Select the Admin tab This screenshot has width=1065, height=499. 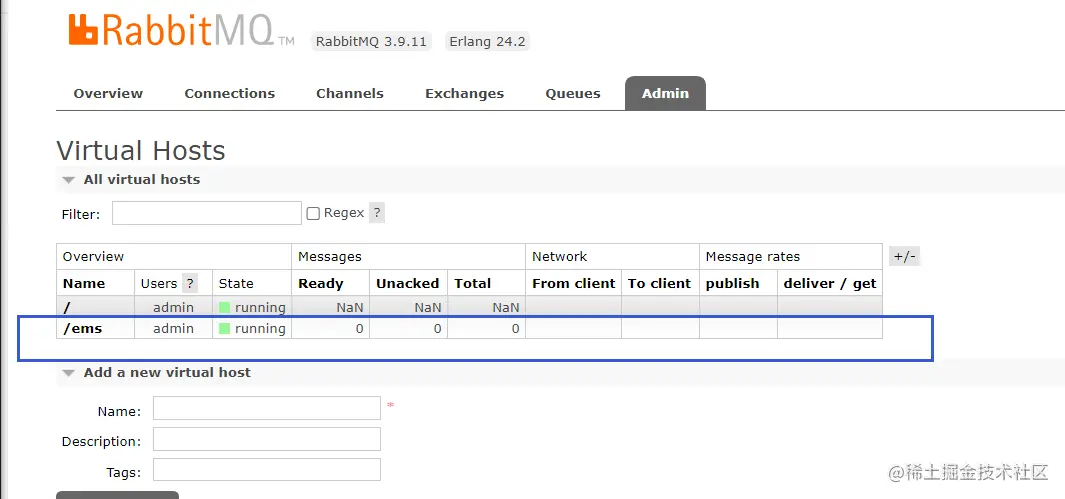click(665, 94)
